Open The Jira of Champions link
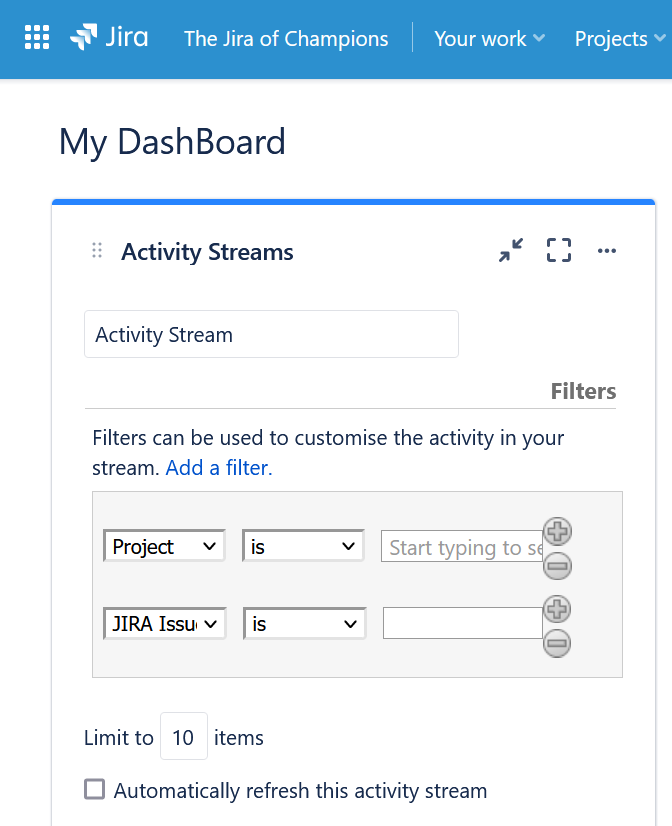 (x=286, y=38)
